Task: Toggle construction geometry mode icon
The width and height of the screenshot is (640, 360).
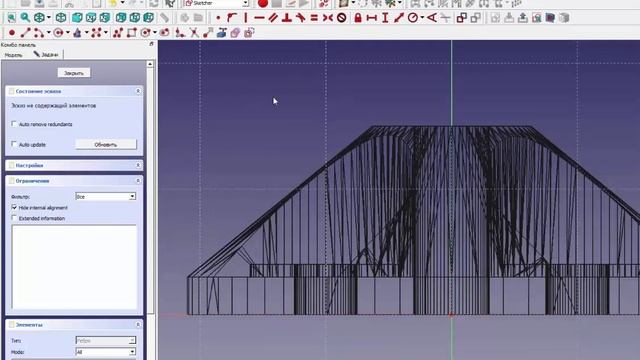Action: point(249,33)
